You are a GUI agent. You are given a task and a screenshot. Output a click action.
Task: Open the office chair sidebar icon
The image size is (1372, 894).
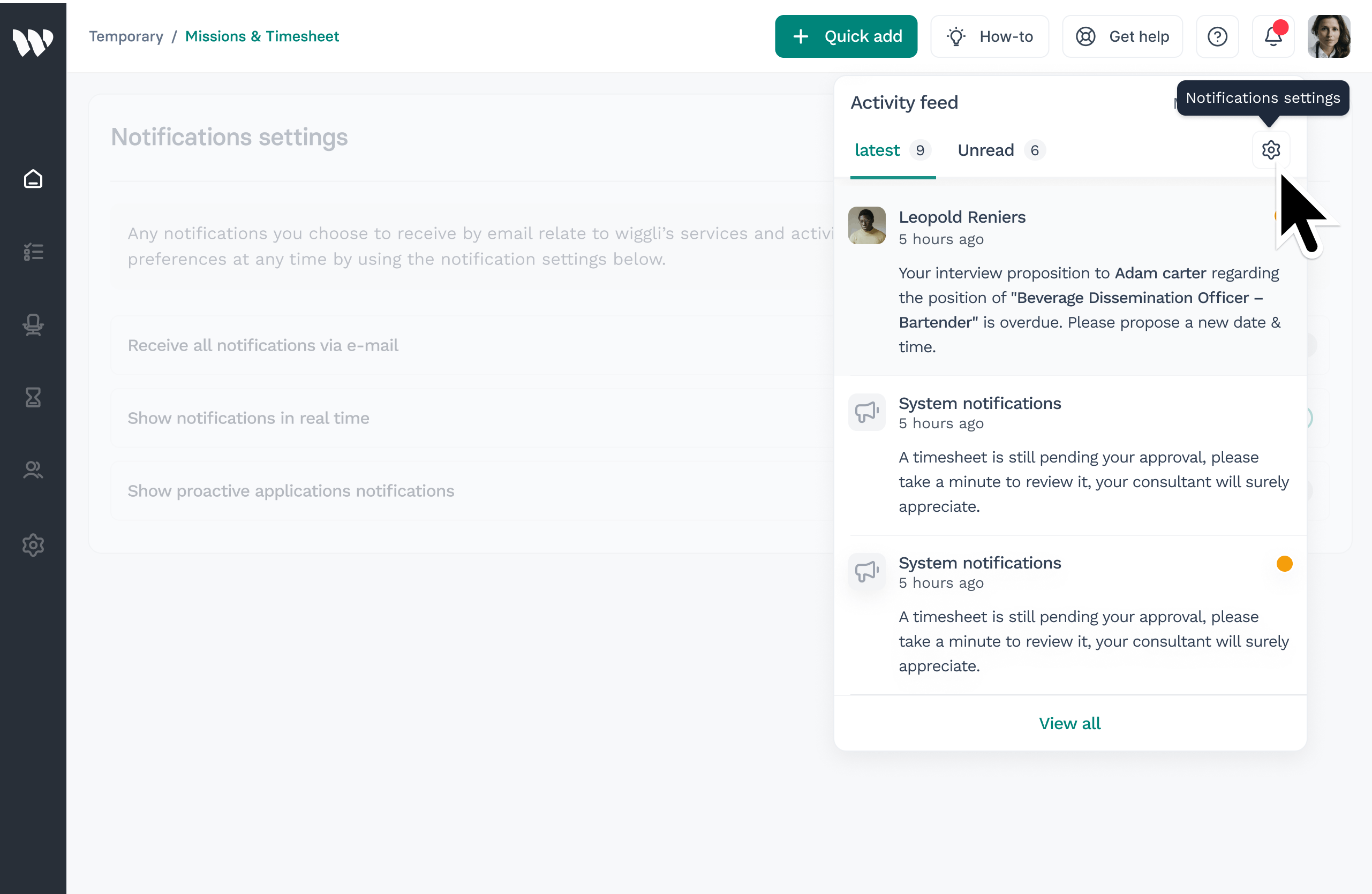33,324
